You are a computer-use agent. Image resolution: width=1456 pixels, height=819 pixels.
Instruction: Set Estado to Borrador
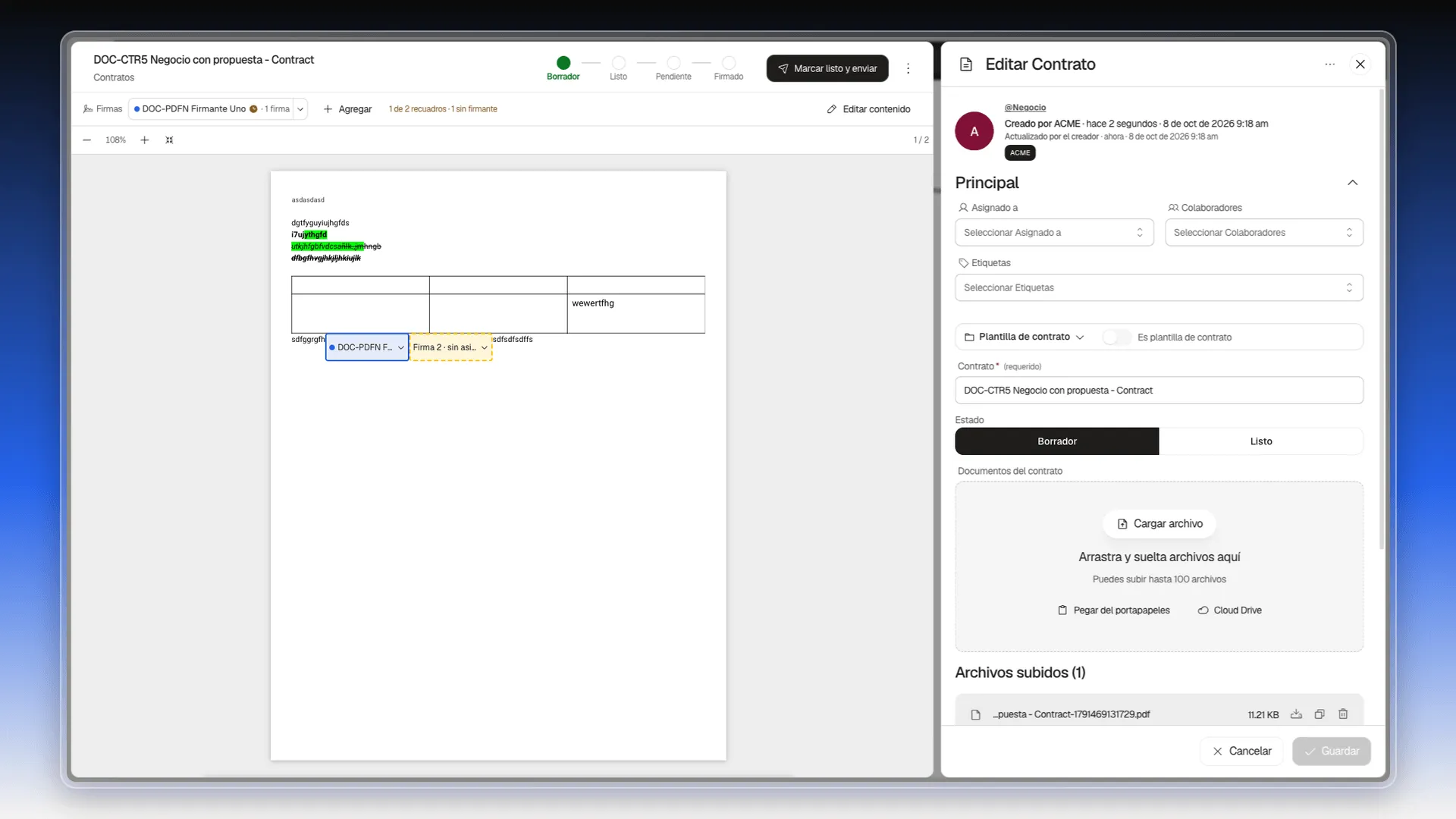[1056, 441]
